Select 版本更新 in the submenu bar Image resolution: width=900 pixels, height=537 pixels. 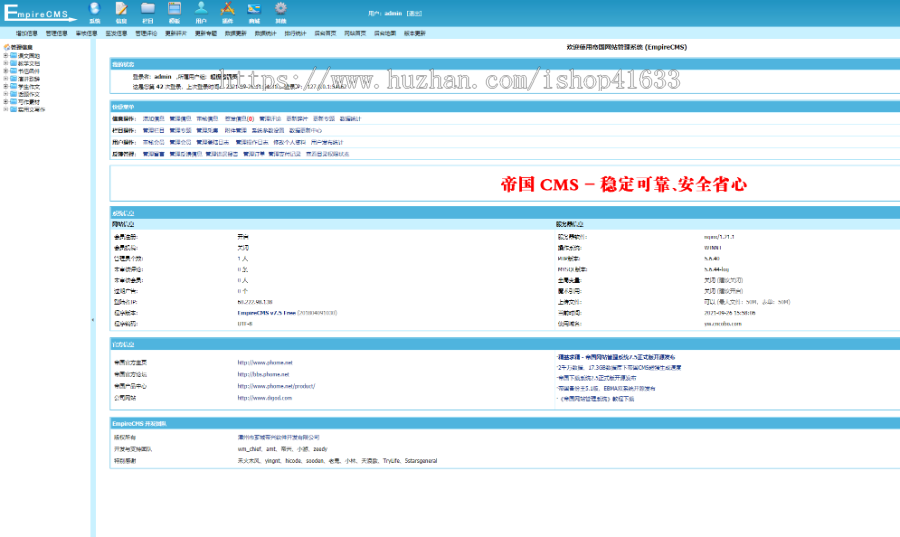[x=414, y=33]
